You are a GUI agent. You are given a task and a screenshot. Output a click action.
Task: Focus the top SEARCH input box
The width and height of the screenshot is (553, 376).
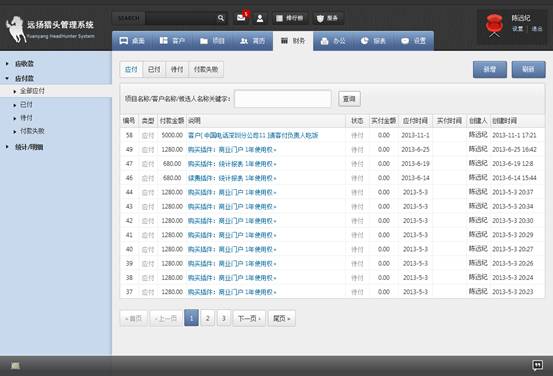181,18
